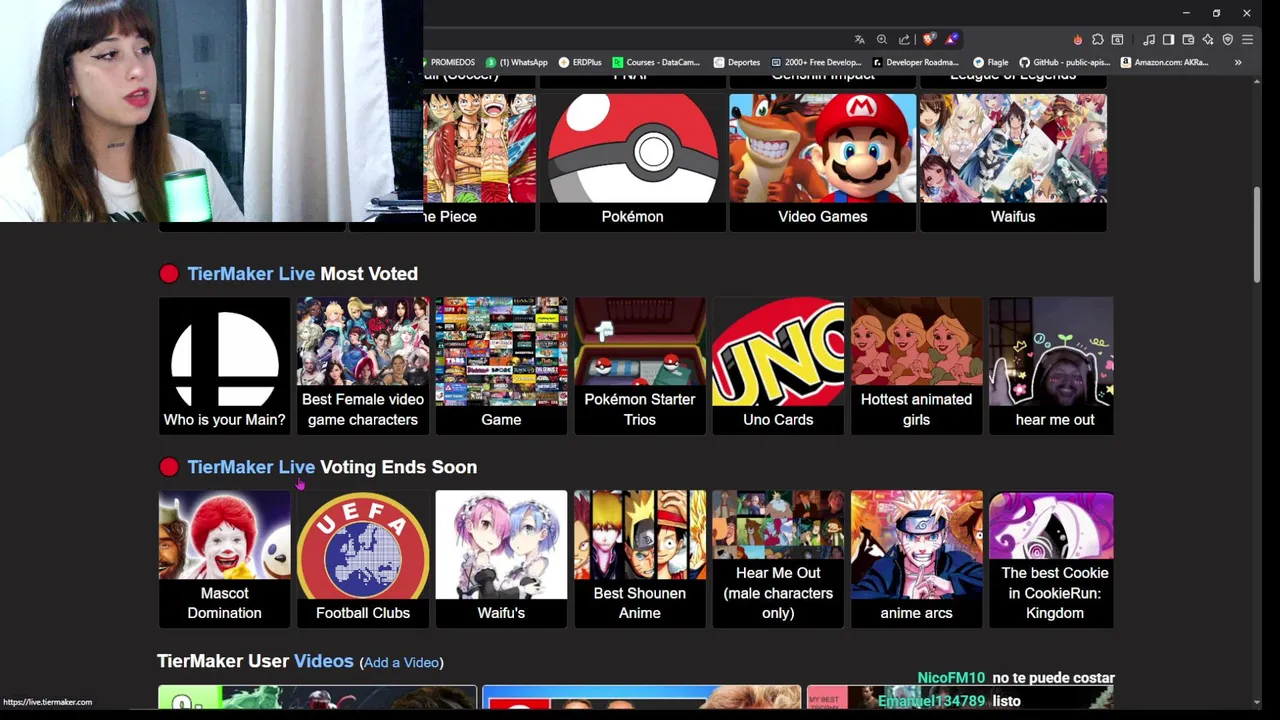Open Leo AI sparkle icon
Viewport: 1280px width, 720px height.
point(1208,40)
